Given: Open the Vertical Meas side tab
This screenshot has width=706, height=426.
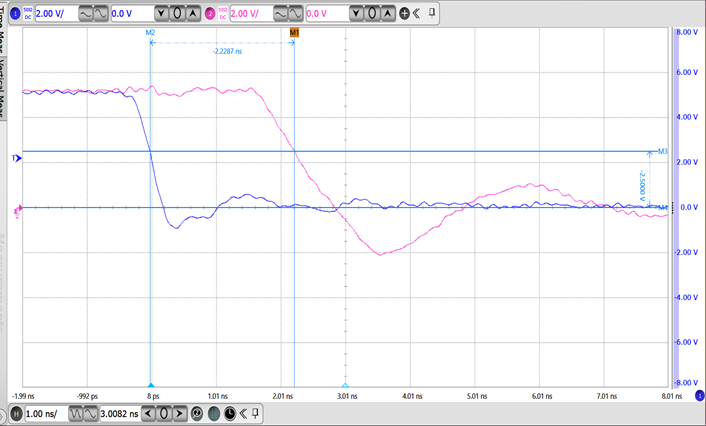Looking at the screenshot, I should (x=2, y=88).
